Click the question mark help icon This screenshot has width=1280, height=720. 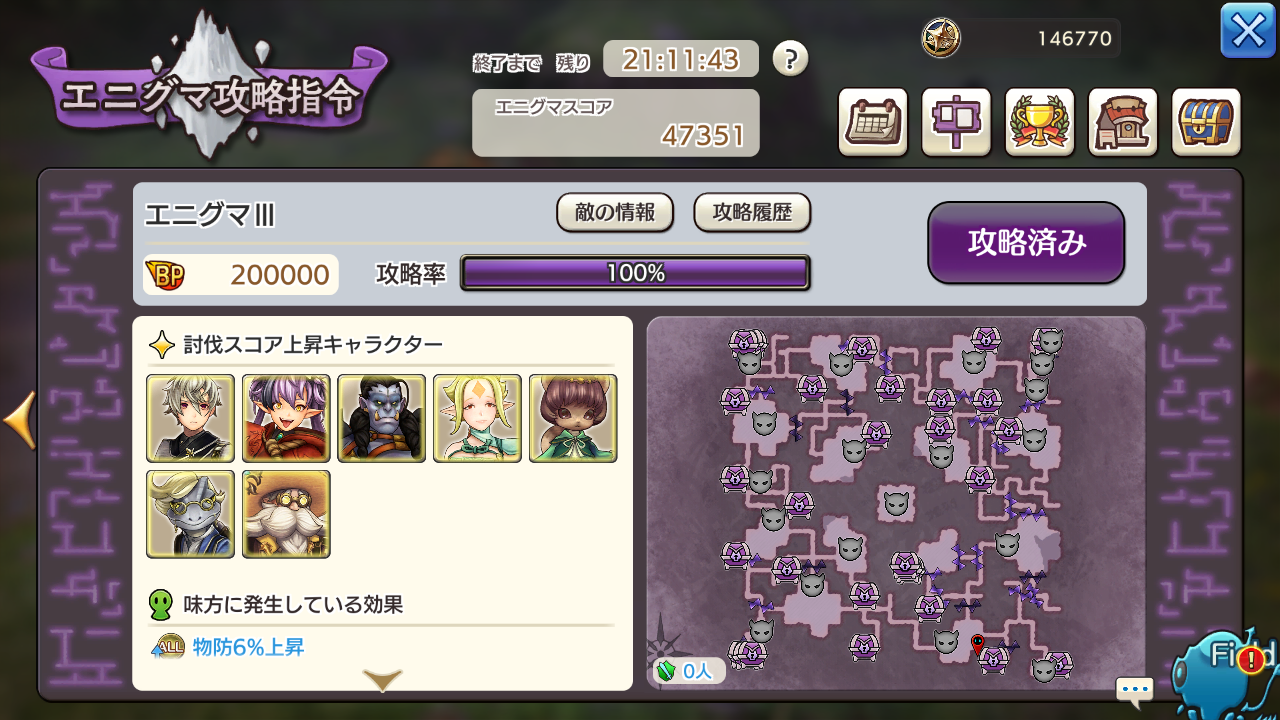(x=790, y=59)
